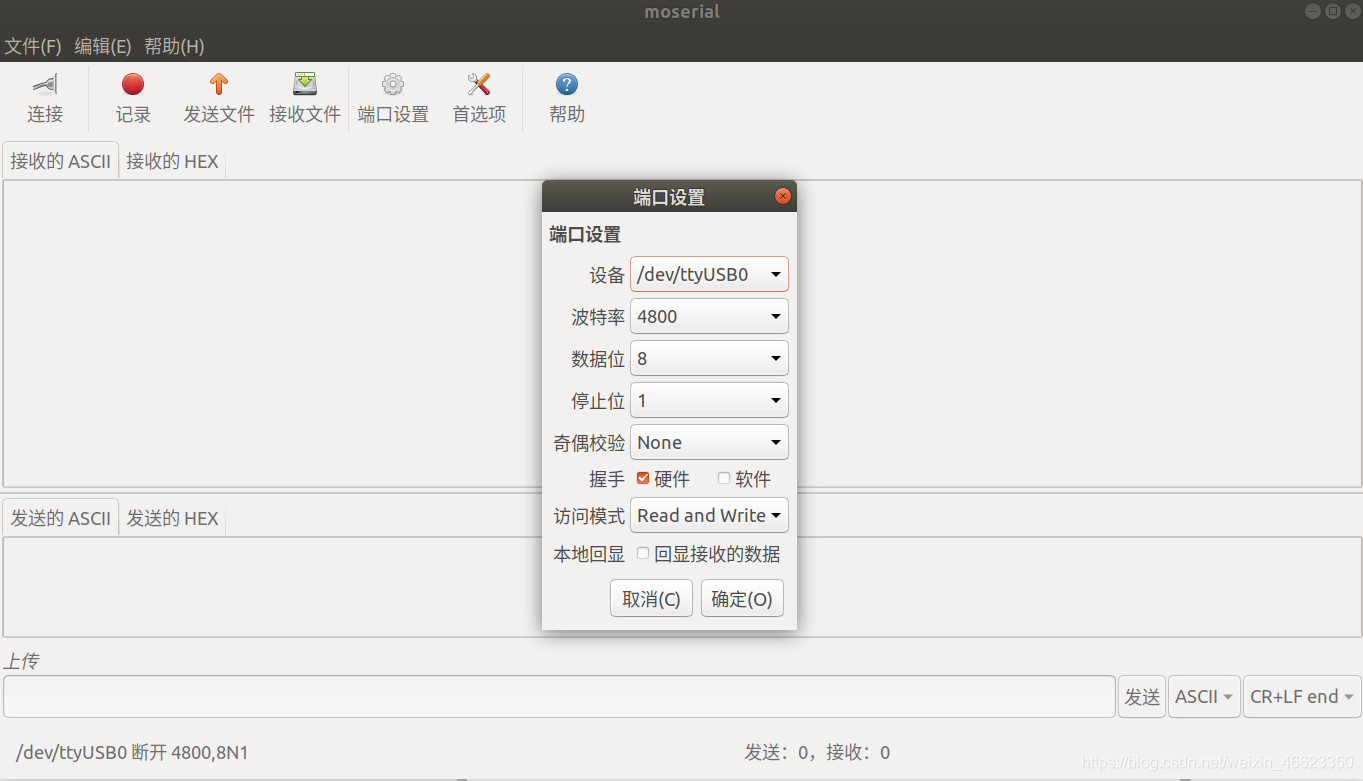This screenshot has height=781, width=1363.
Task: Open the Edit (编辑) menu
Action: (x=103, y=46)
